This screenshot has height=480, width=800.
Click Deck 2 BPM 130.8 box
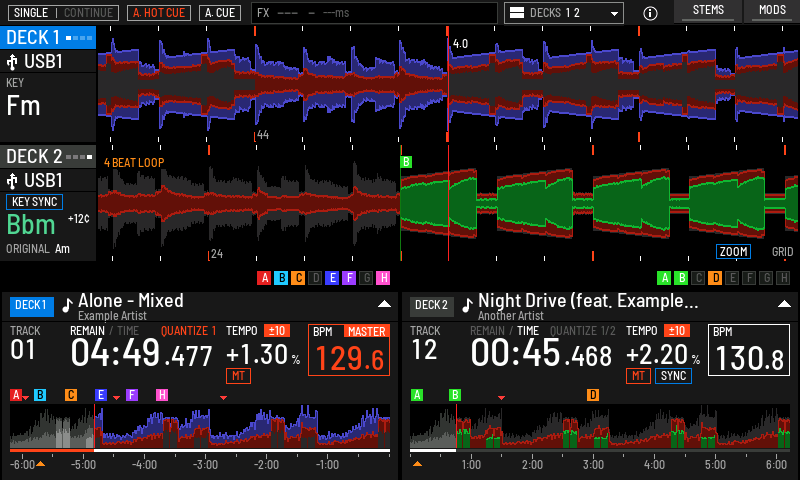tap(748, 350)
